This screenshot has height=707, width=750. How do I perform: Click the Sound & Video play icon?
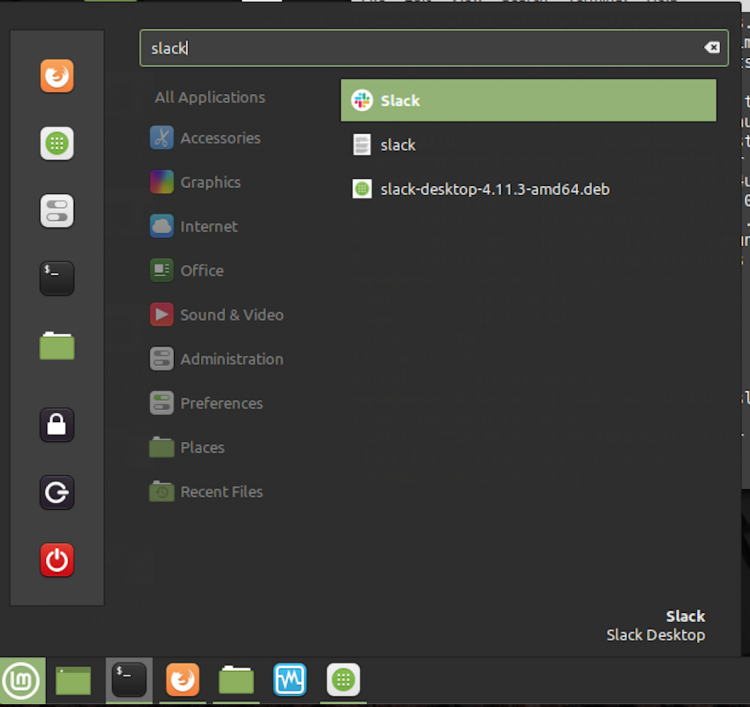[x=162, y=315]
